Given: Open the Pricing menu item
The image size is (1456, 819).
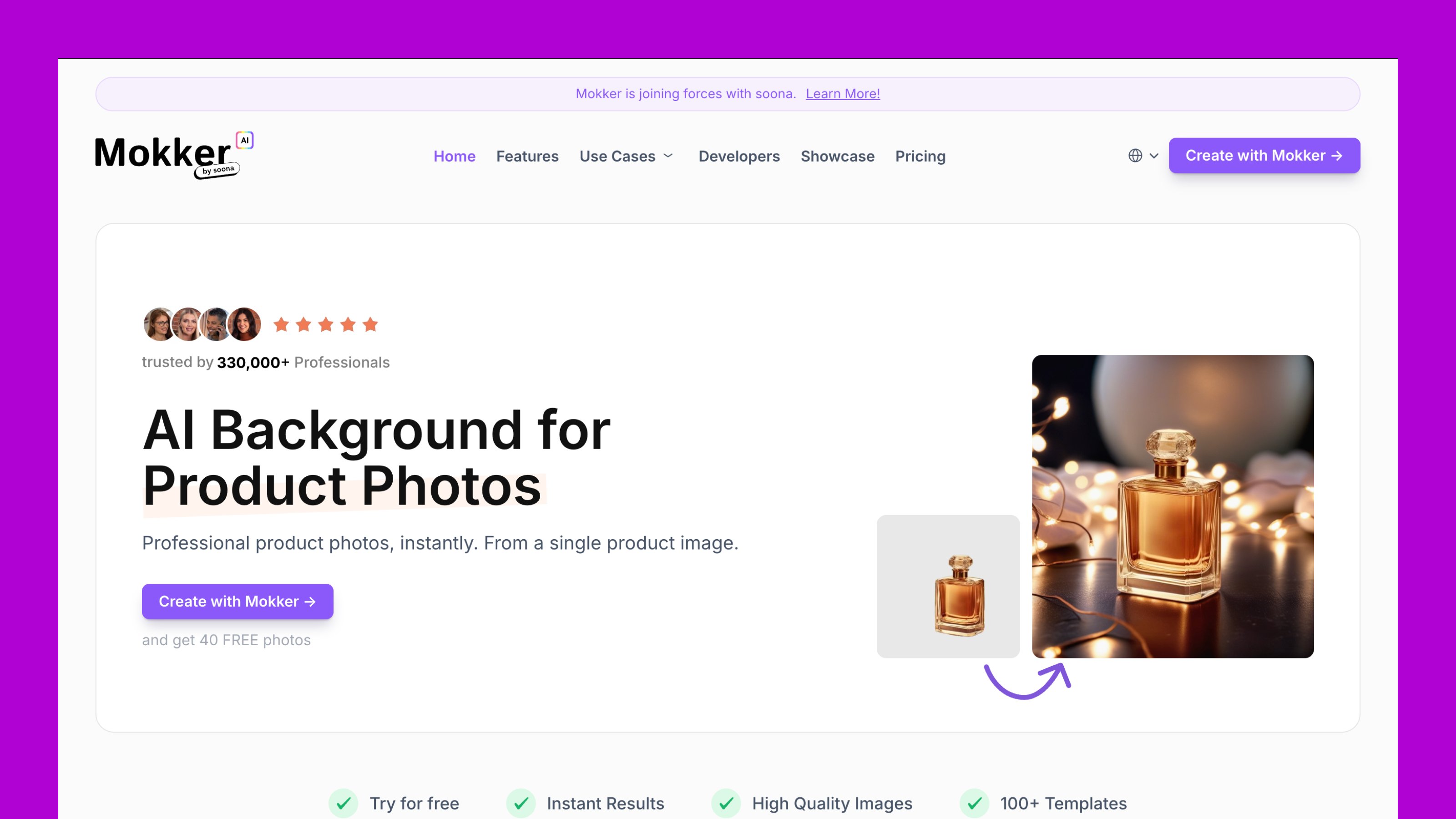Looking at the screenshot, I should [x=920, y=156].
